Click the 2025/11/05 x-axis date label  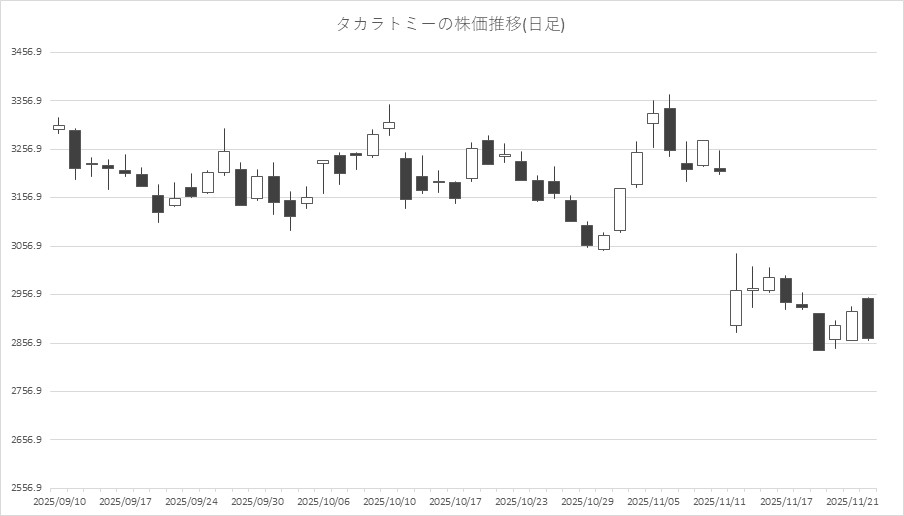tap(653, 501)
